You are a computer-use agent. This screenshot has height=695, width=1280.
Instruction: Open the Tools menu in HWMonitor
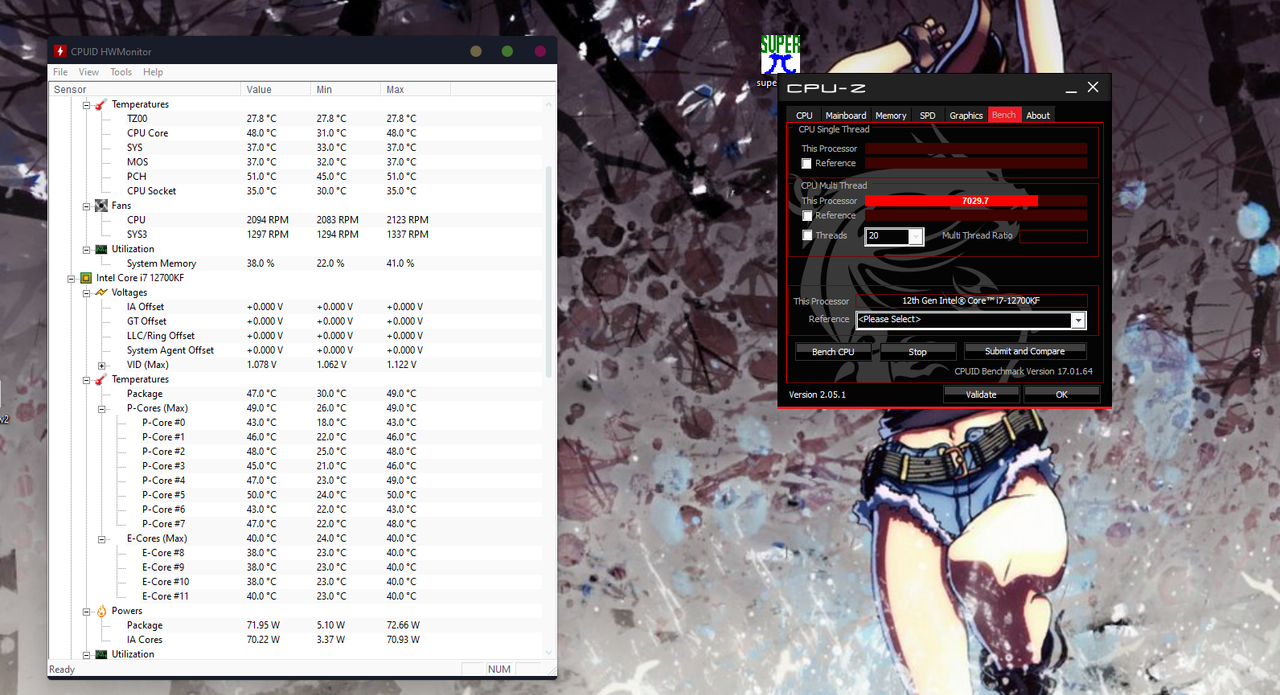pyautogui.click(x=121, y=72)
